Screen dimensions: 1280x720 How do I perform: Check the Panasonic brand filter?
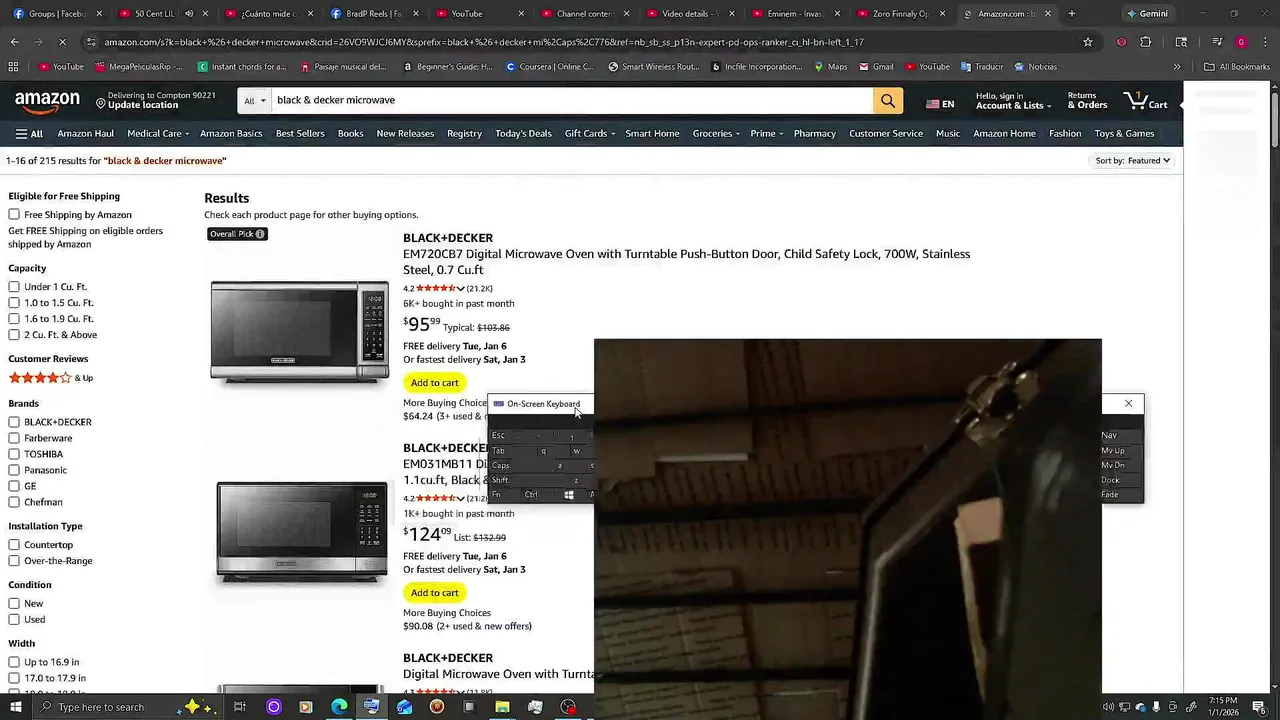click(x=14, y=470)
